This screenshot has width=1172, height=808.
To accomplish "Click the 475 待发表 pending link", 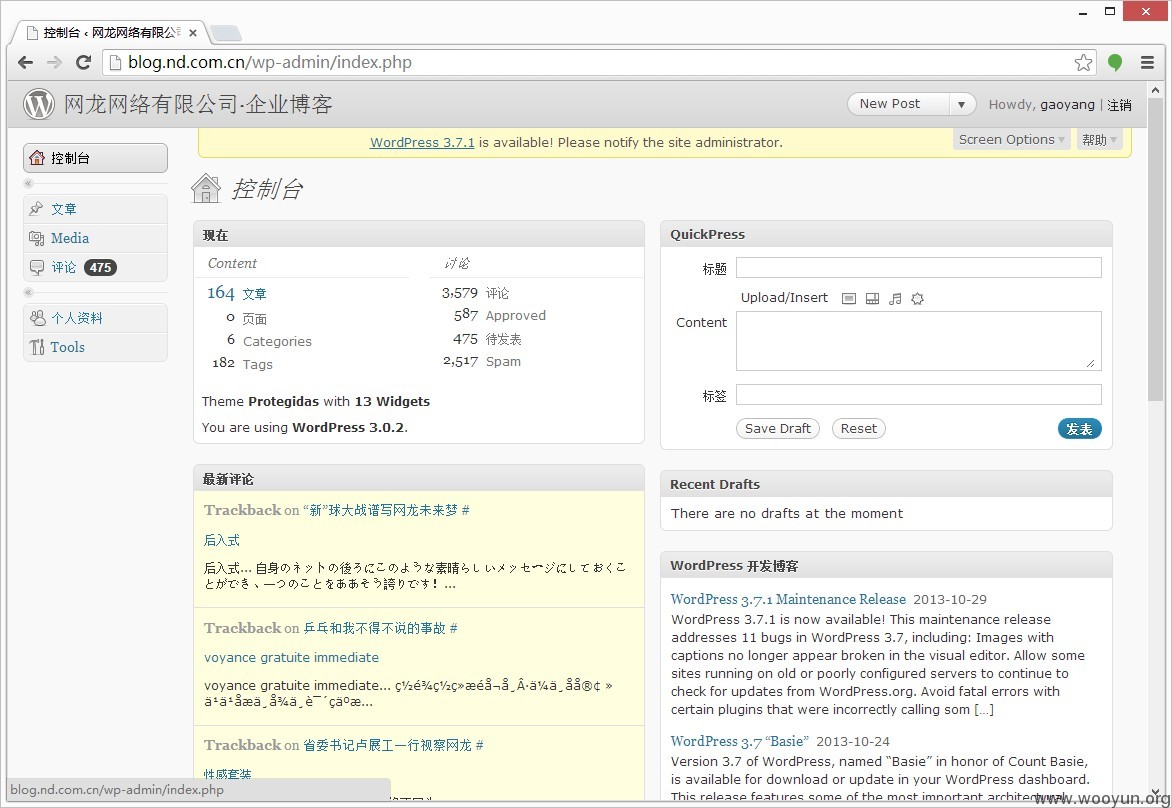I will [487, 339].
